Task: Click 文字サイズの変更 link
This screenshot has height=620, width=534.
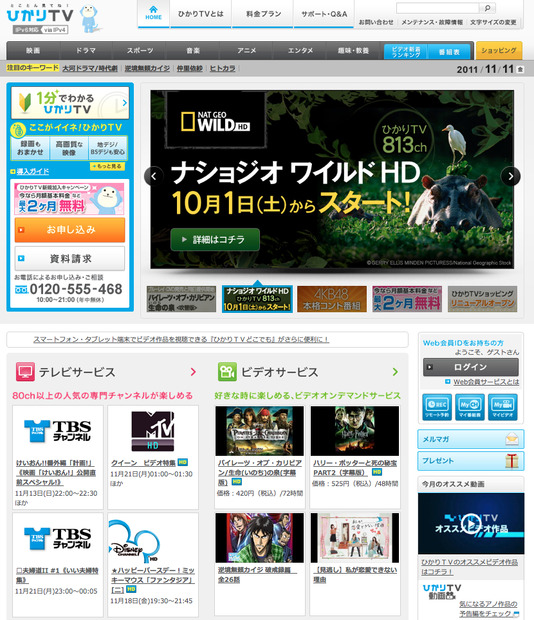Action: coord(493,23)
